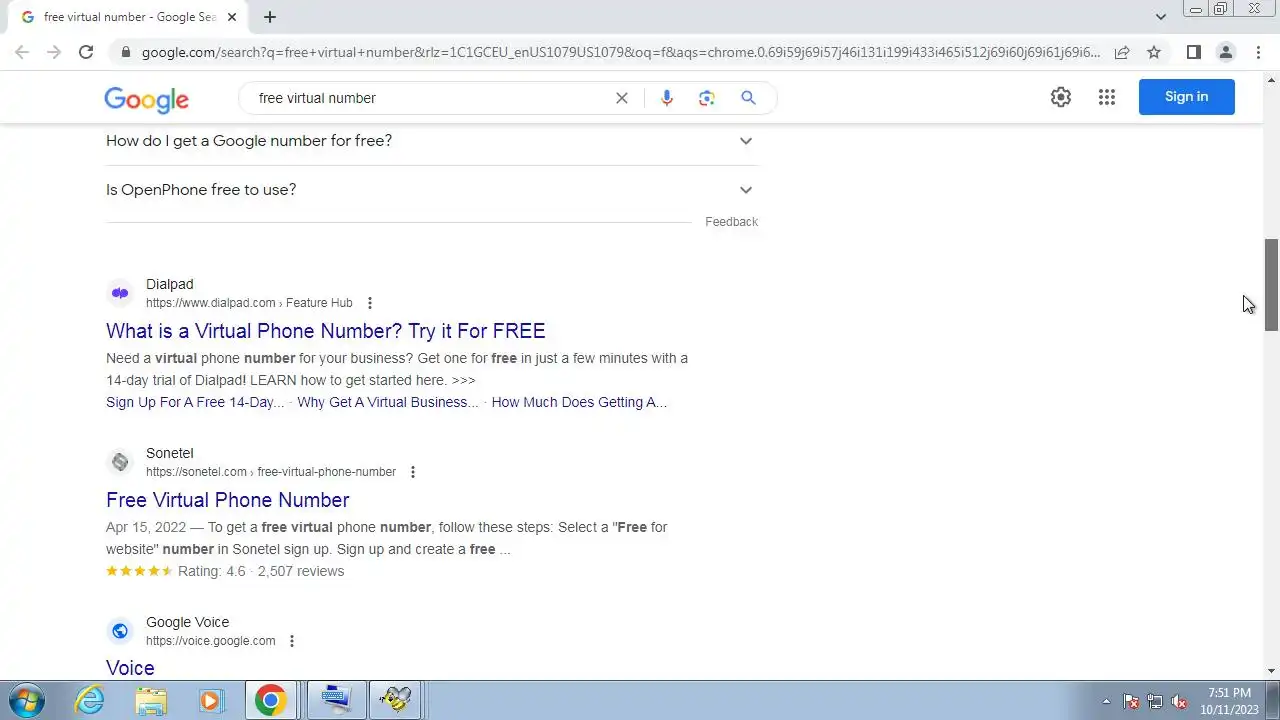Clear the search box with X icon
The width and height of the screenshot is (1280, 720).
[622, 98]
